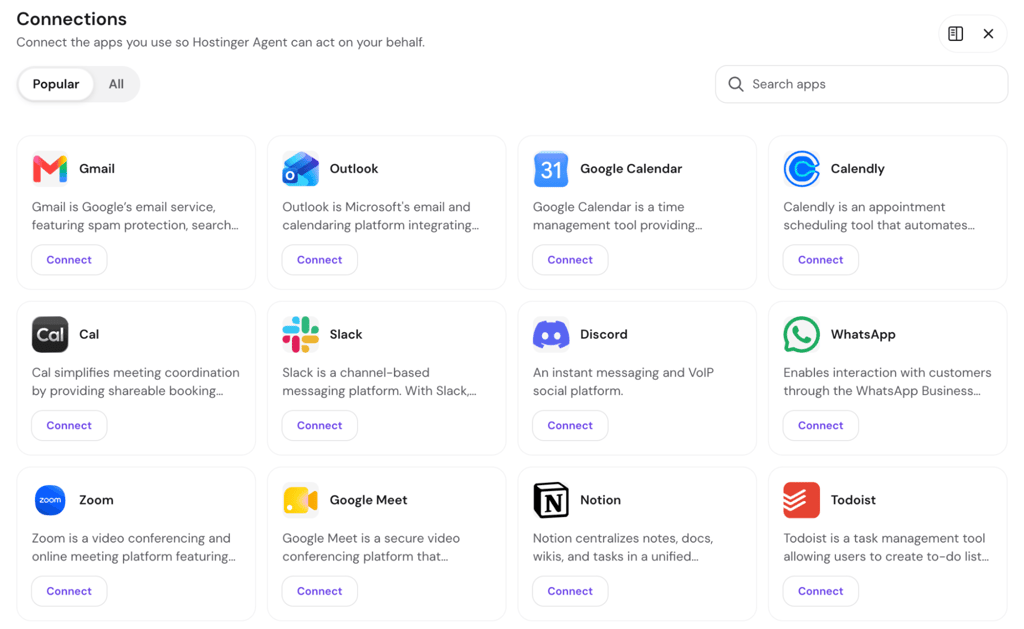Click the Outlook app icon
Screen dimensions: 1024x629
(x=300, y=169)
